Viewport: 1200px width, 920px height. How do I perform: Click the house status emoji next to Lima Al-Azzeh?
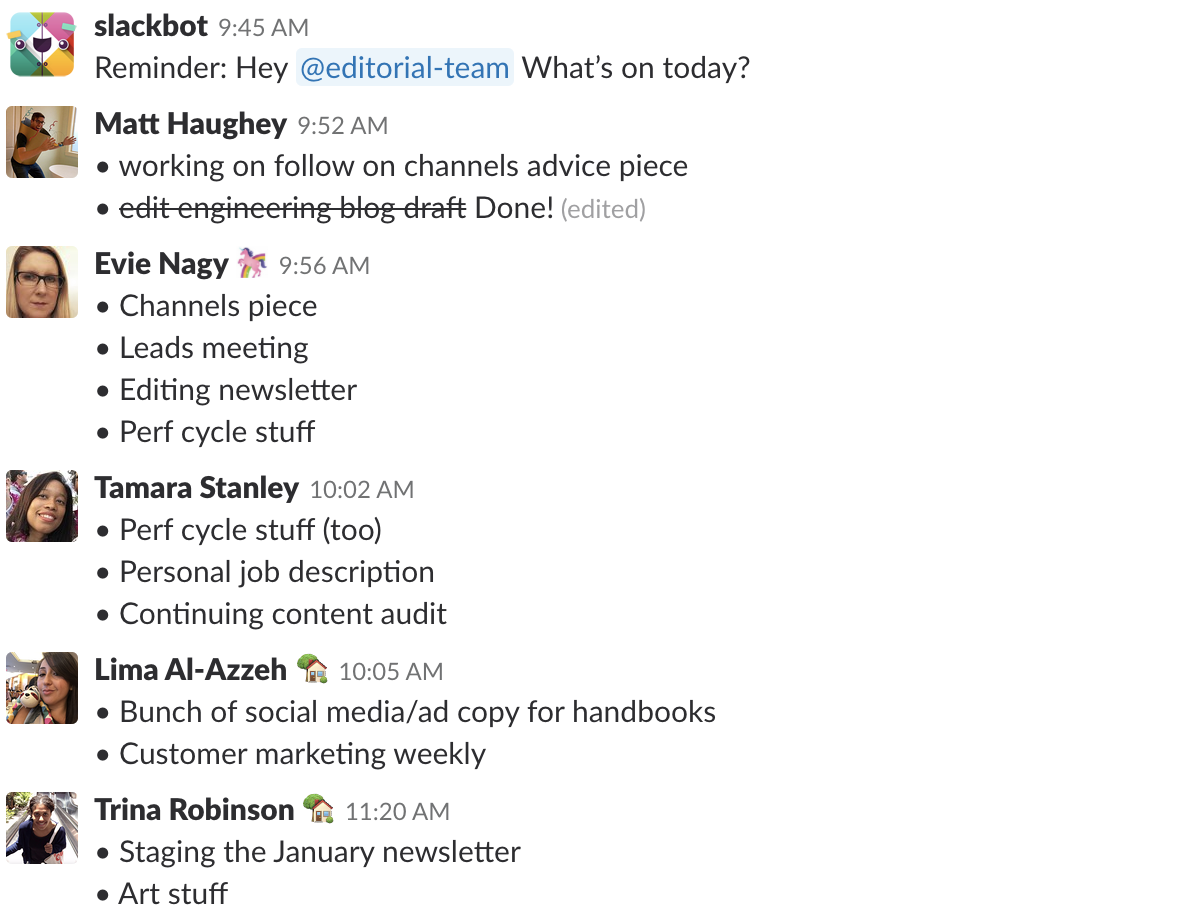pyautogui.click(x=312, y=669)
